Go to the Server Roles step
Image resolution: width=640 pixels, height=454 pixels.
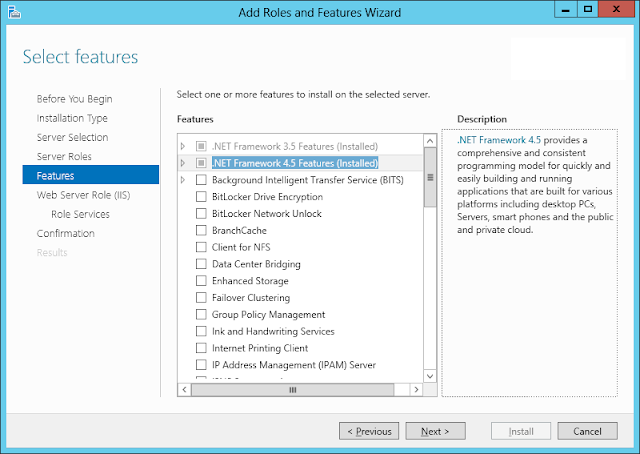(x=64, y=156)
